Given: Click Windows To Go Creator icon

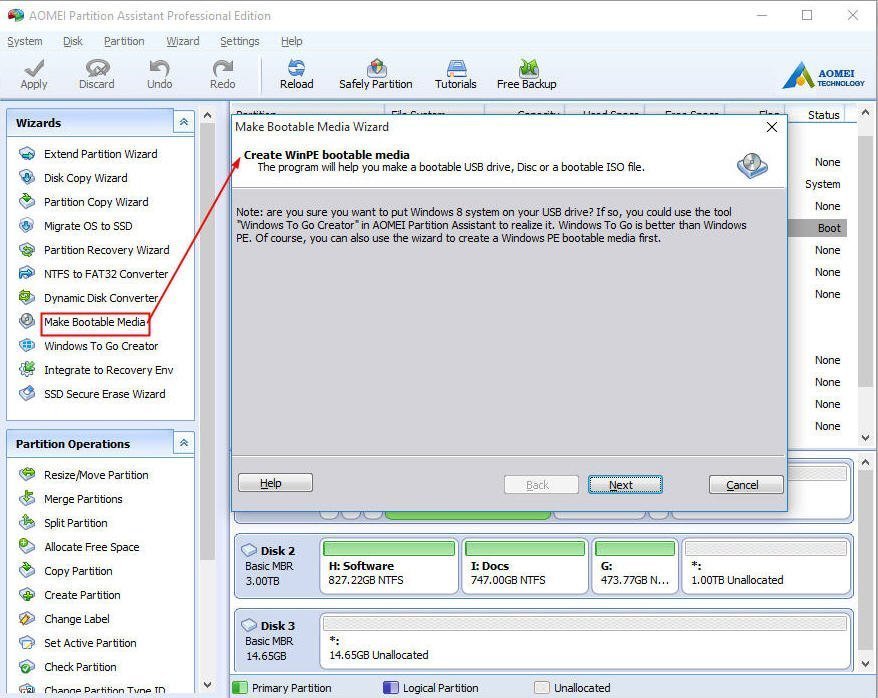Looking at the screenshot, I should (27, 345).
